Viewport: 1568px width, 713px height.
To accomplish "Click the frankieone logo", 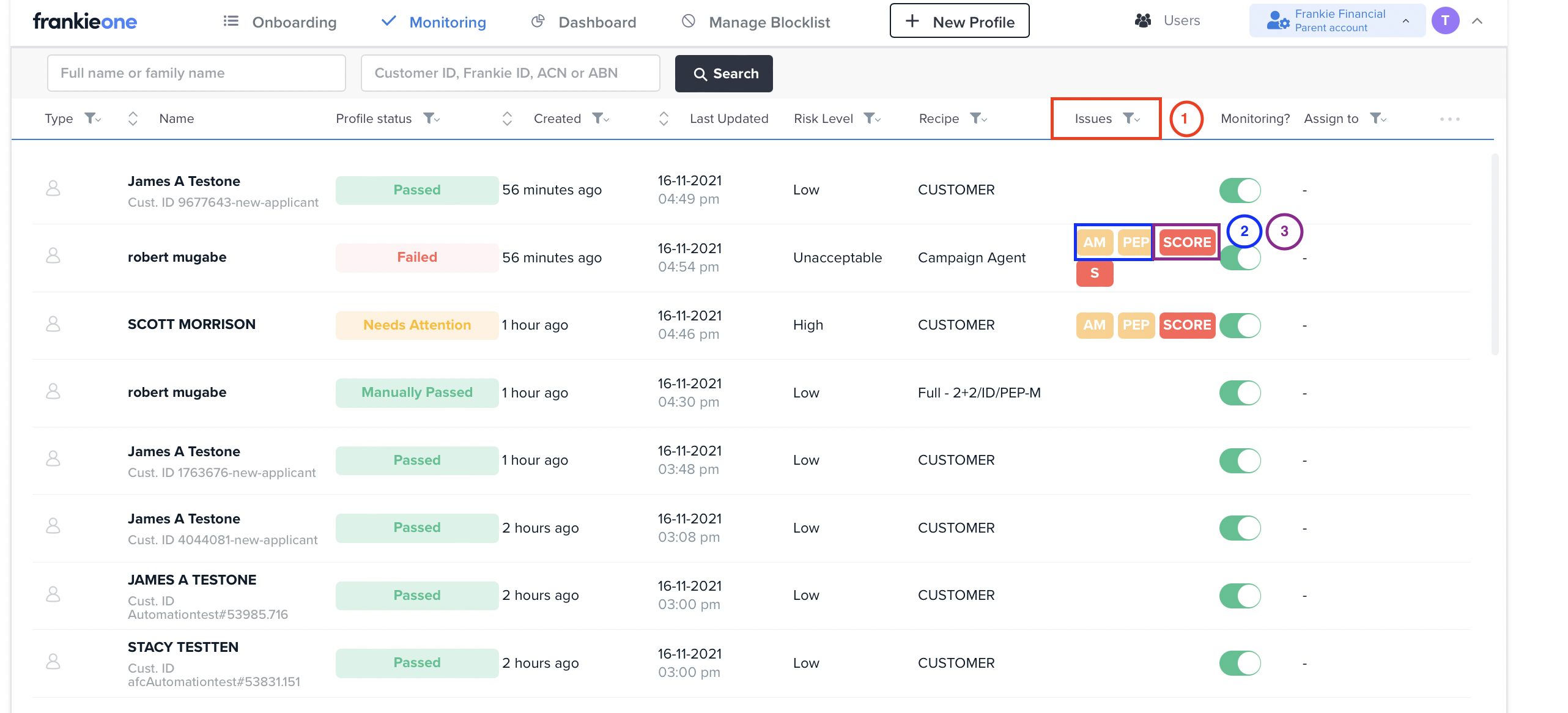I will coord(85,21).
